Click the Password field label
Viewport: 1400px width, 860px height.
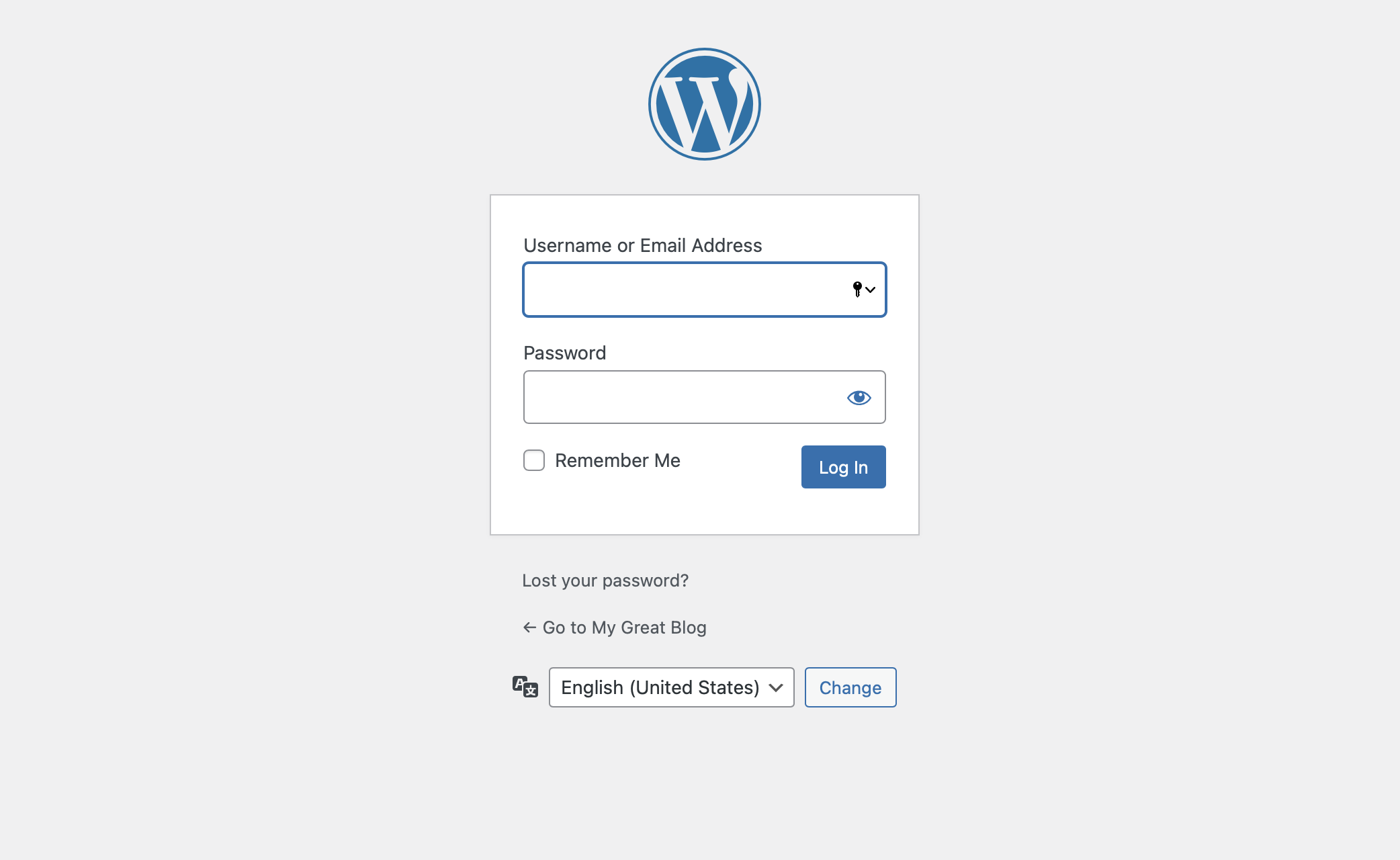pos(564,353)
